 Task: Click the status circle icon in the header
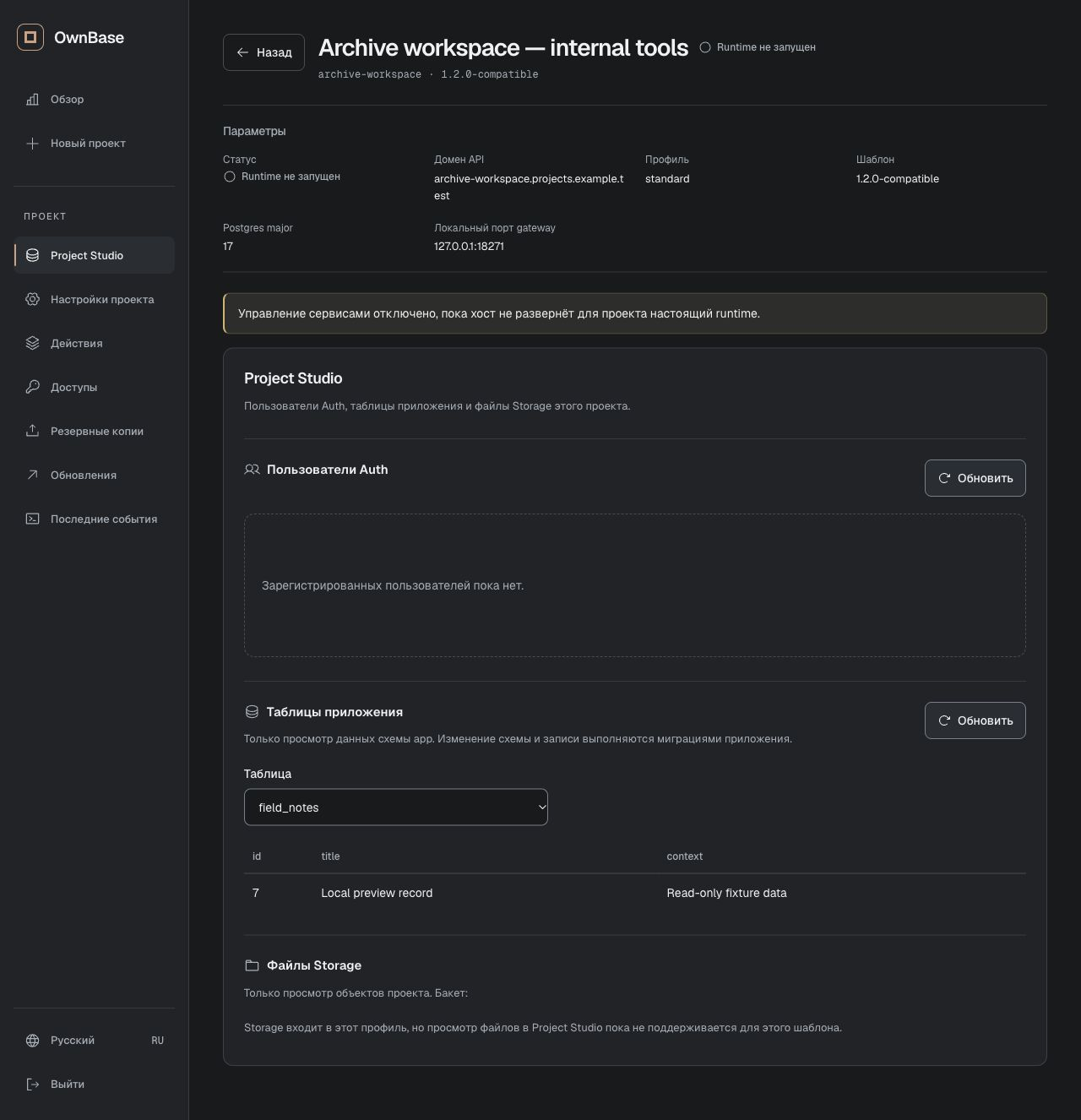(705, 47)
